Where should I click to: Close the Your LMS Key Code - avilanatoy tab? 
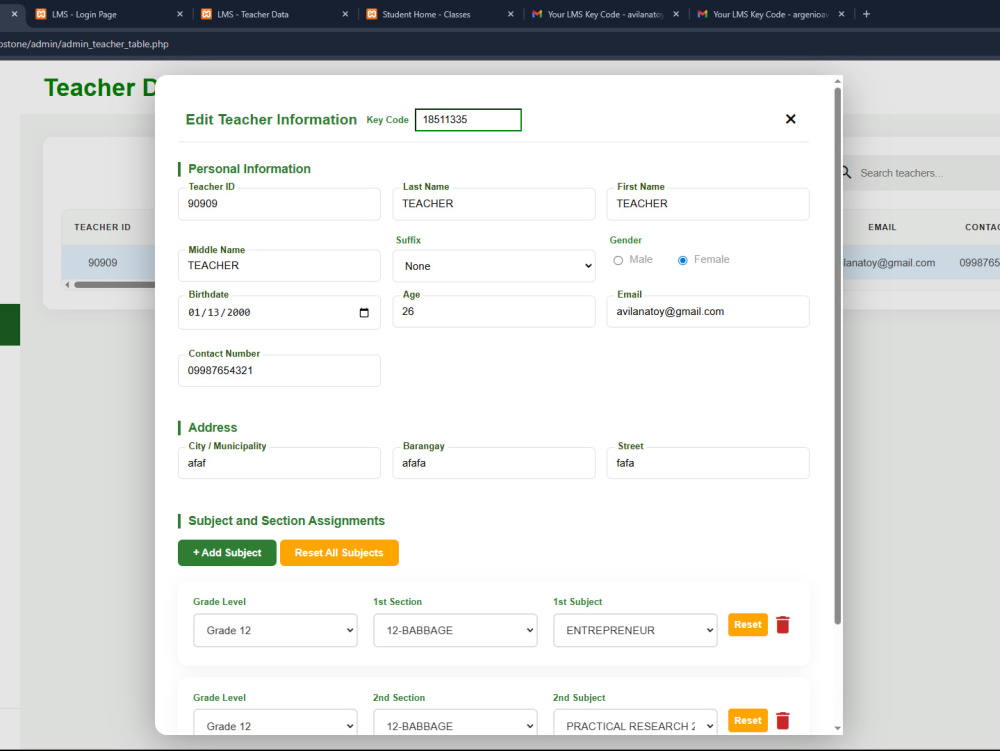(676, 14)
